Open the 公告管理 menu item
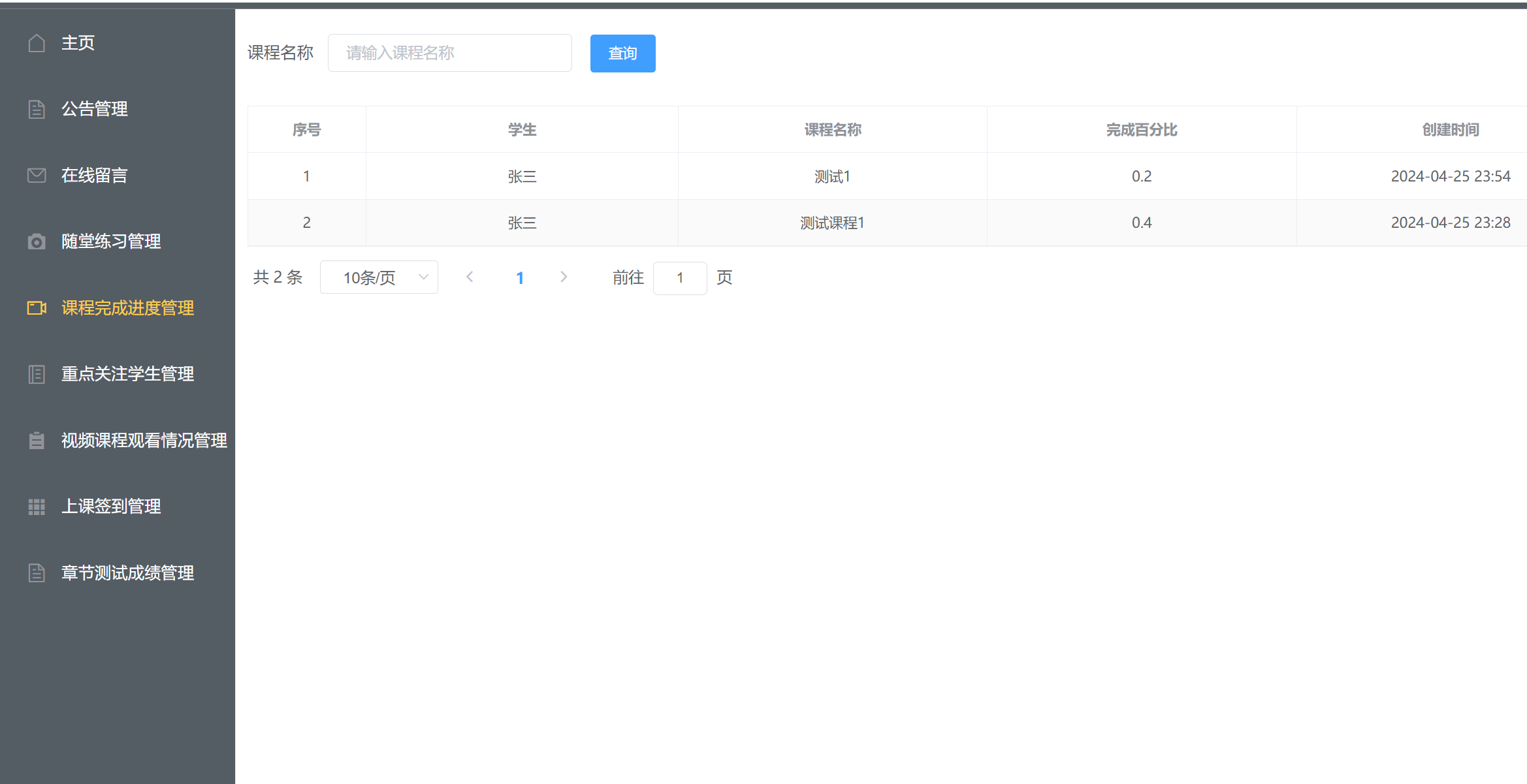Viewport: 1527px width, 784px height. pos(95,109)
